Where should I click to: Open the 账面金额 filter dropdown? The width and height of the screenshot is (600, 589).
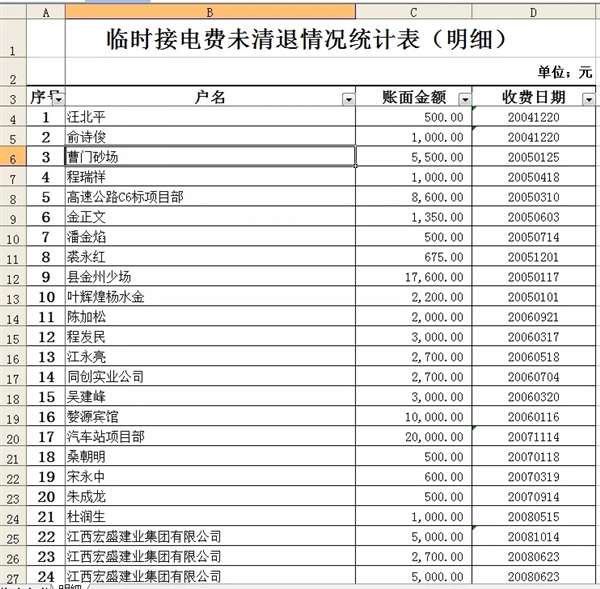[465, 100]
